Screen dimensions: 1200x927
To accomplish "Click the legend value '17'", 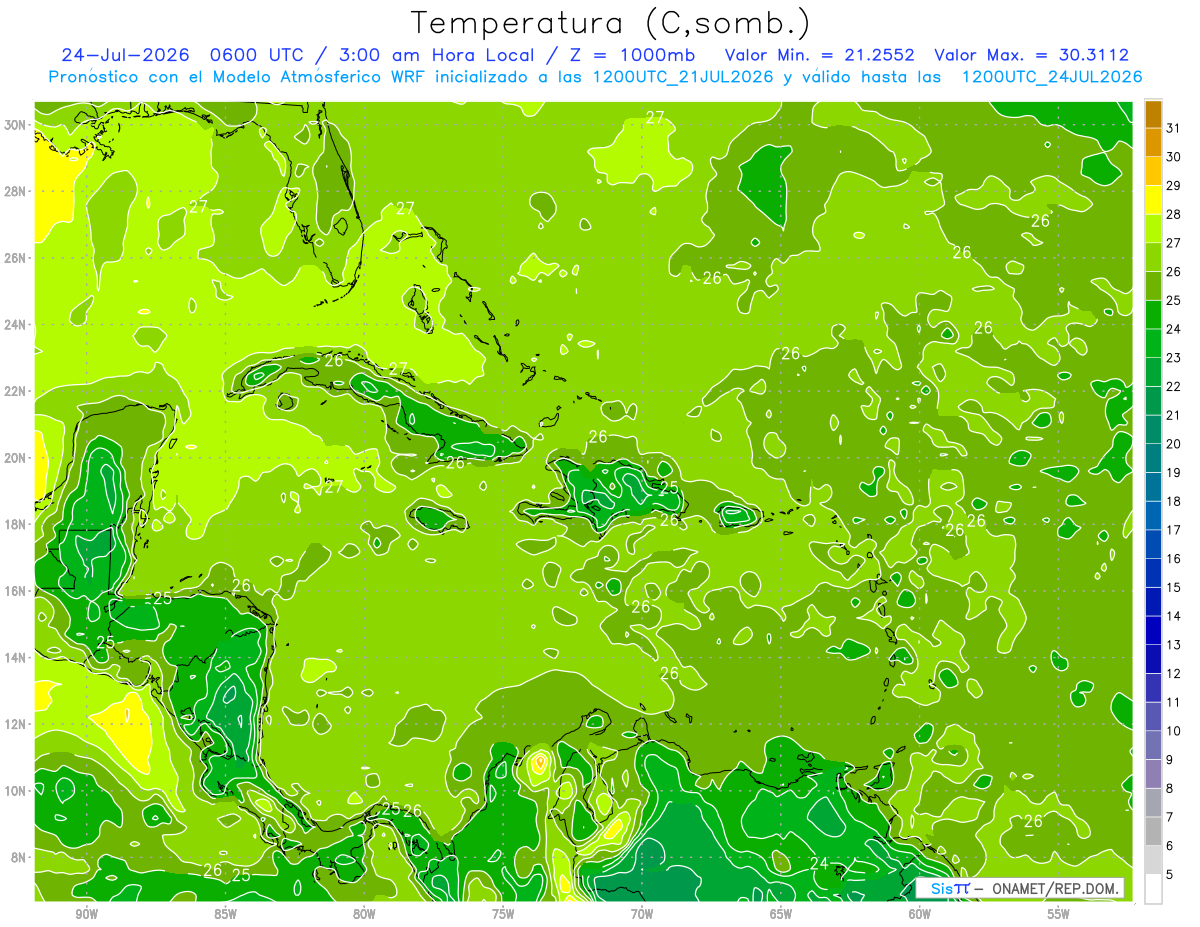I will tap(1174, 530).
